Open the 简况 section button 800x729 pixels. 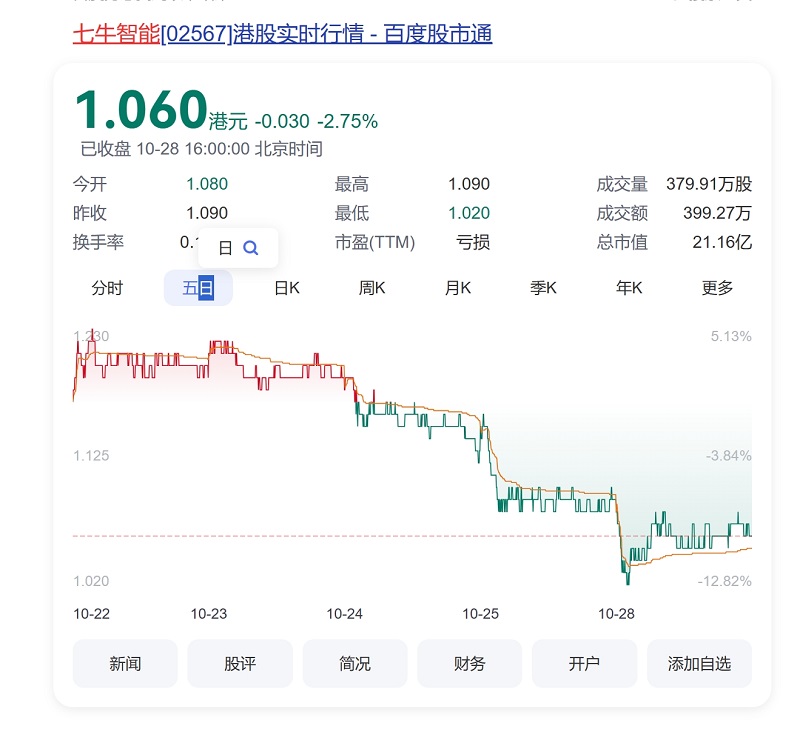pyautogui.click(x=355, y=664)
